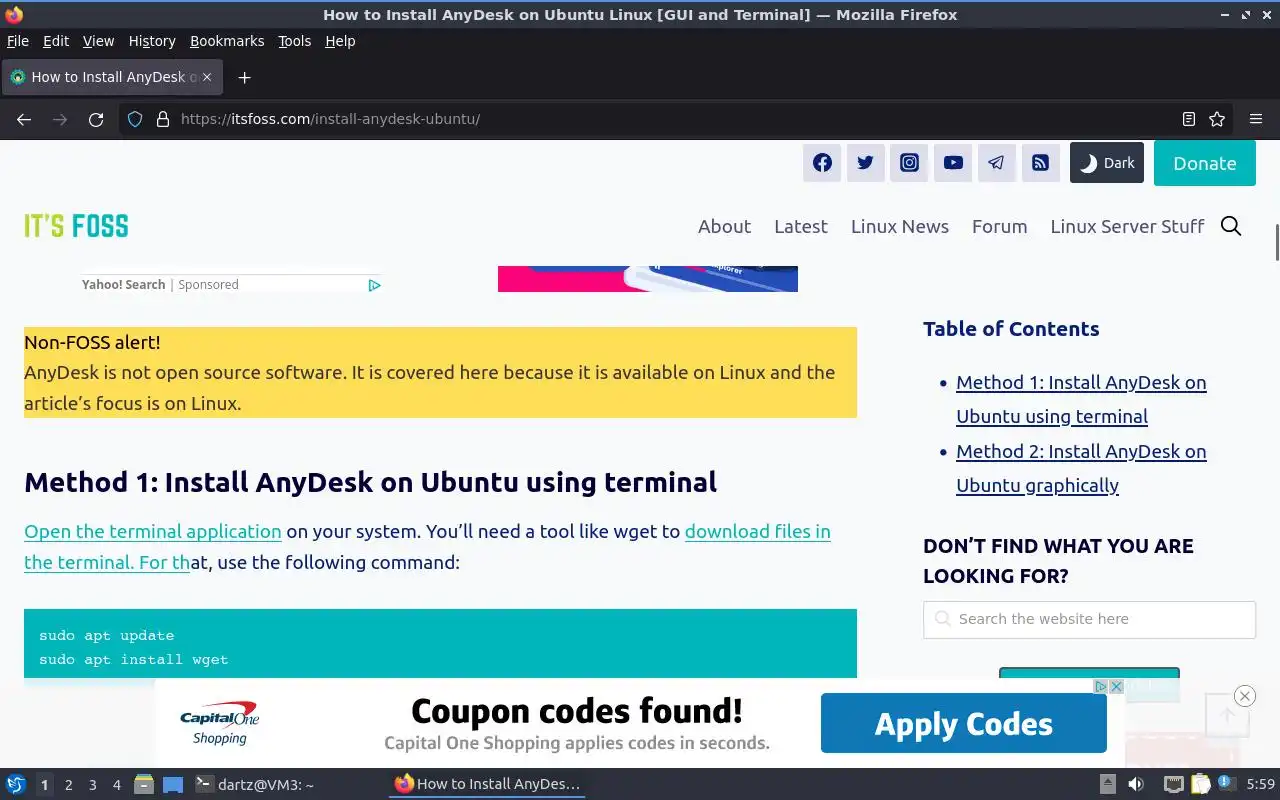This screenshot has width=1280, height=800.
Task: Close the bottom banner ad
Action: pos(1244,696)
